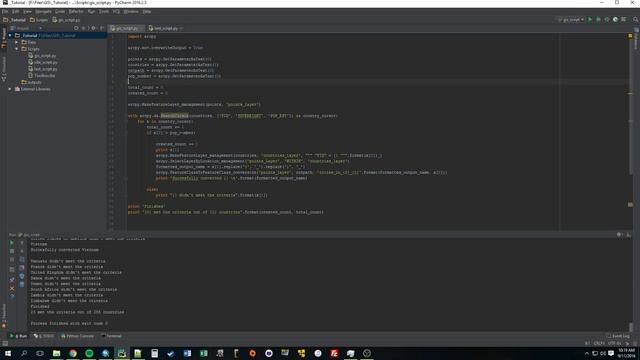Select test_script.py in the project tree

[43, 69]
